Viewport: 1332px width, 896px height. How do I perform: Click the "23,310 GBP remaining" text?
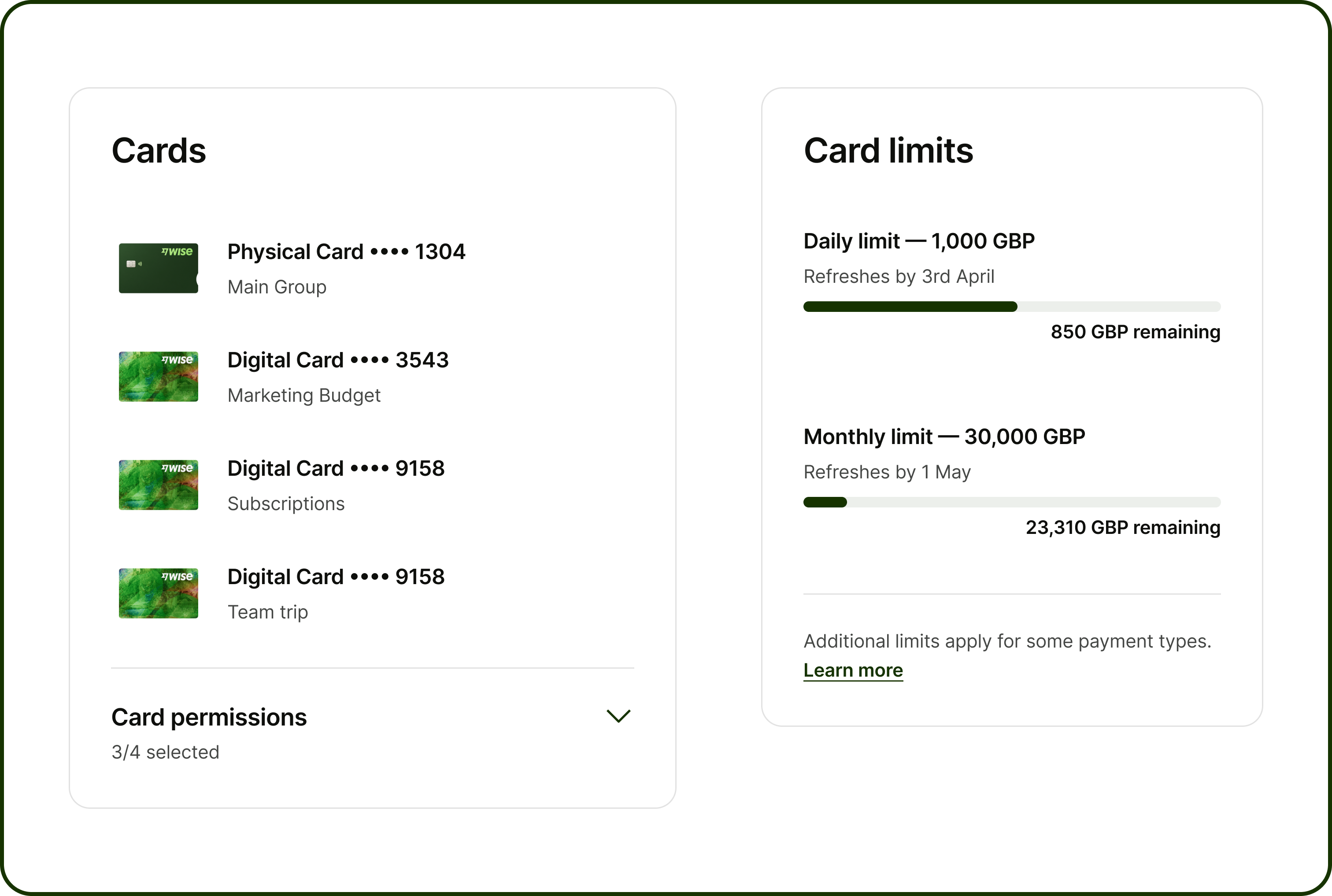[1122, 527]
